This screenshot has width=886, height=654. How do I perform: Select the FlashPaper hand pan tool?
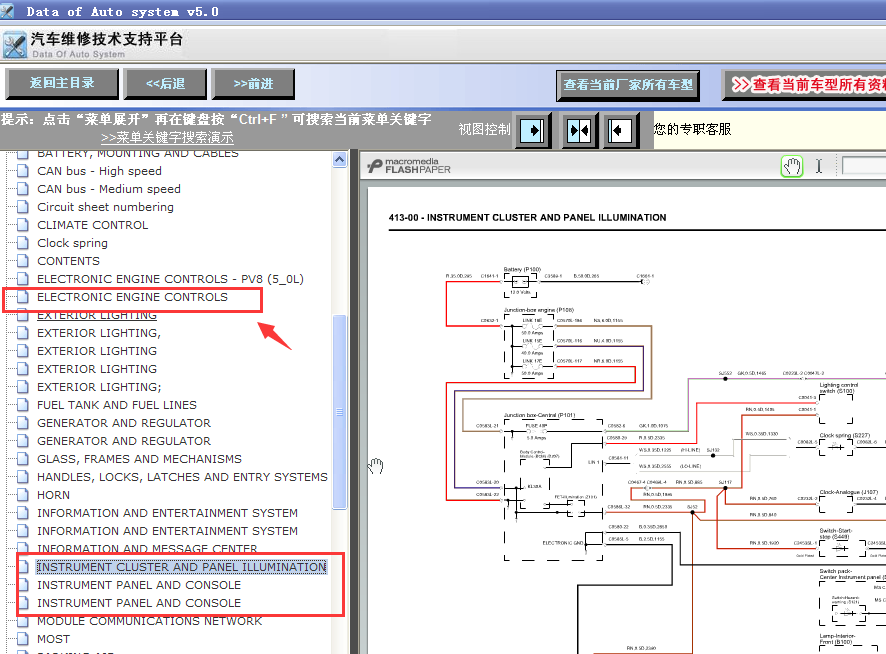click(792, 167)
